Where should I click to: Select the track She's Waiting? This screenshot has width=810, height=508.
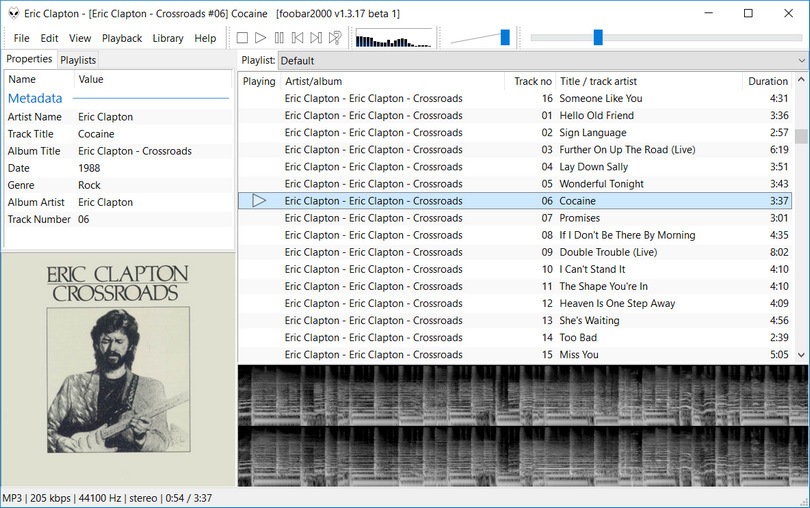(515, 320)
